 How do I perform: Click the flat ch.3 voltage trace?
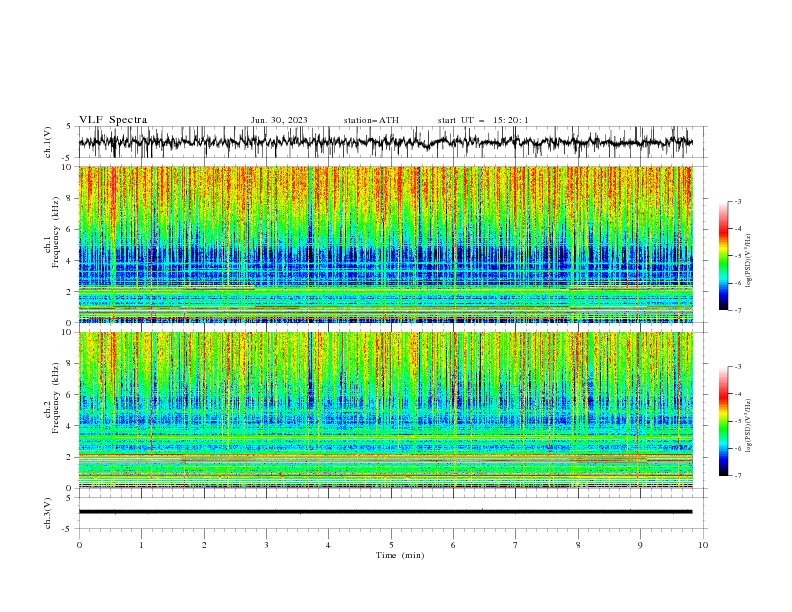coord(385,512)
